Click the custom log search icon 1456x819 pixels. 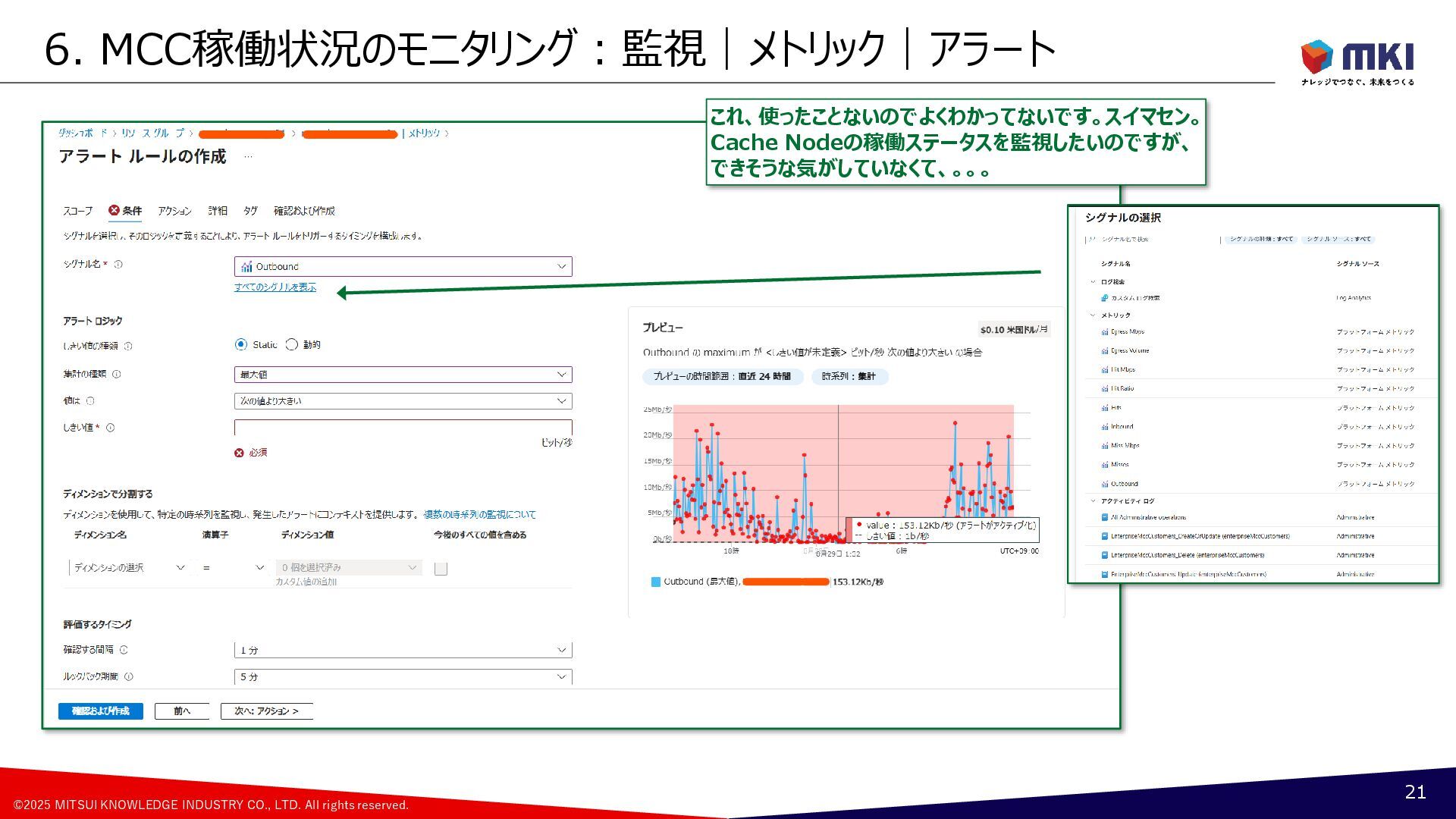1104,298
